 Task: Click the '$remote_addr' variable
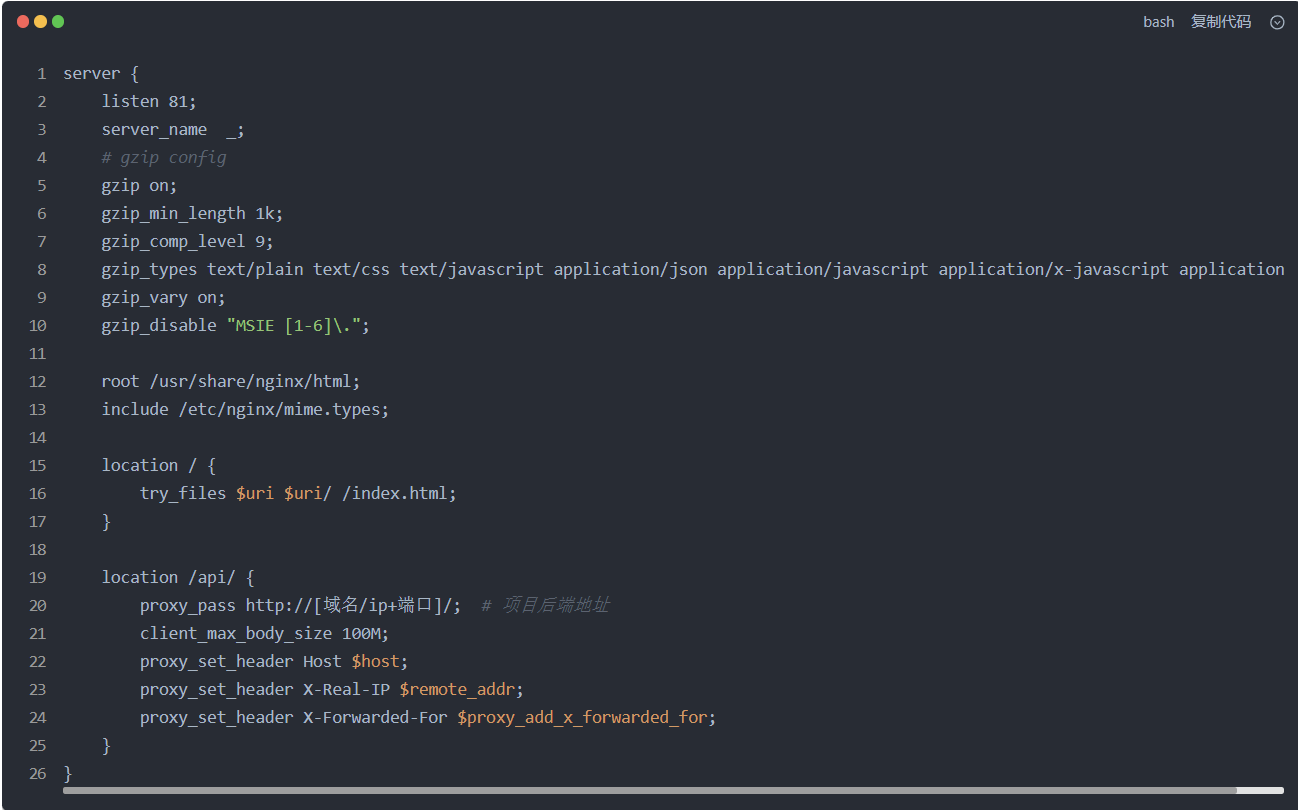point(457,689)
